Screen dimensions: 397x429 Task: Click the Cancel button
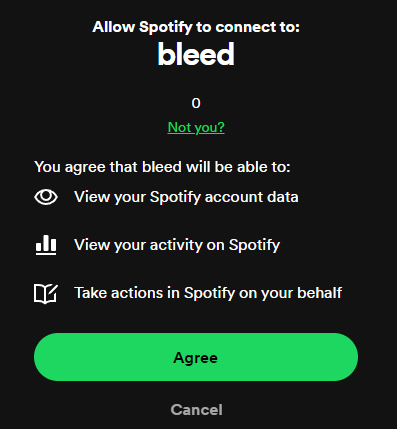click(x=196, y=410)
